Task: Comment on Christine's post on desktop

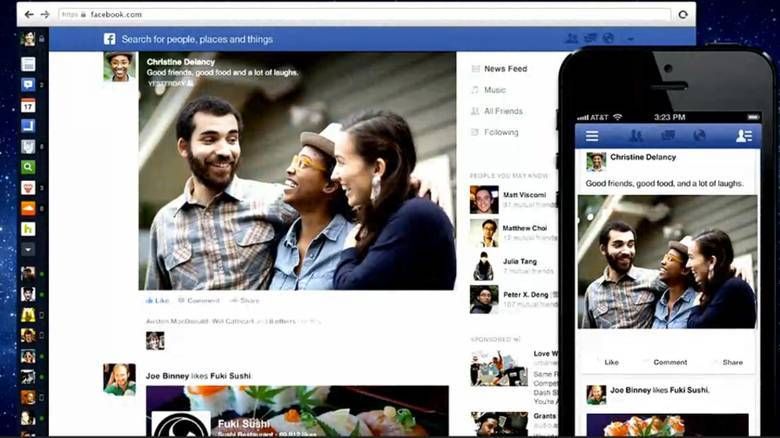Action: [199, 301]
